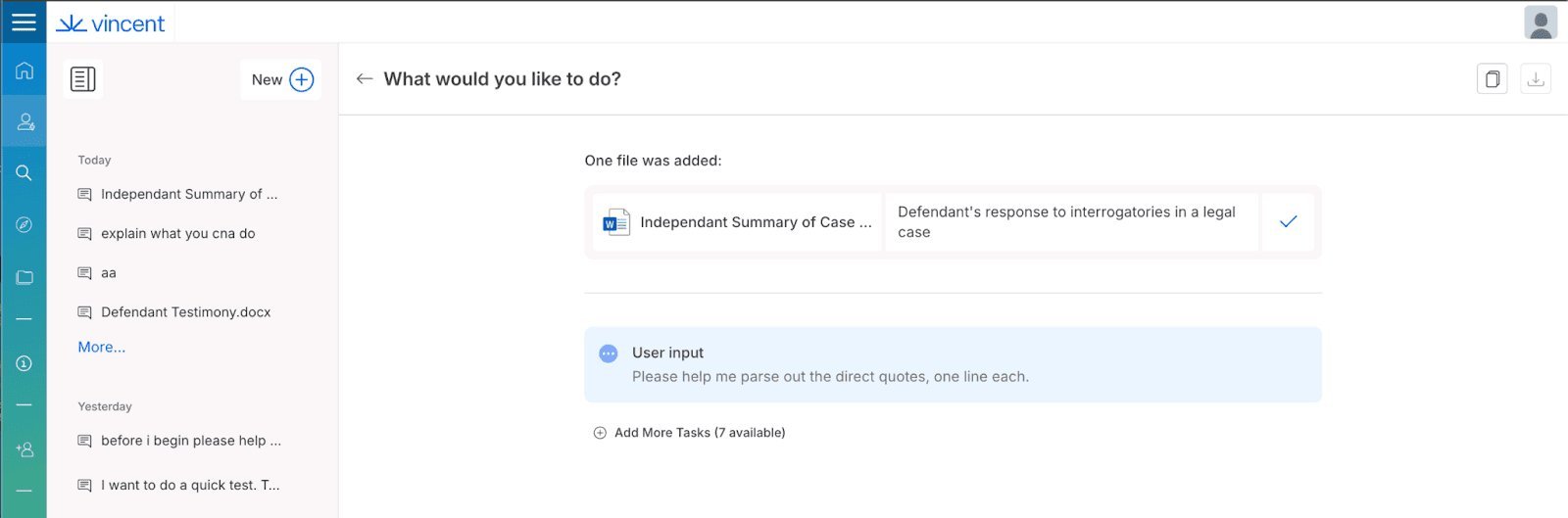This screenshot has width=1568, height=518.
Task: Open the 'explain what you cna do' conversation
Action: click(177, 234)
